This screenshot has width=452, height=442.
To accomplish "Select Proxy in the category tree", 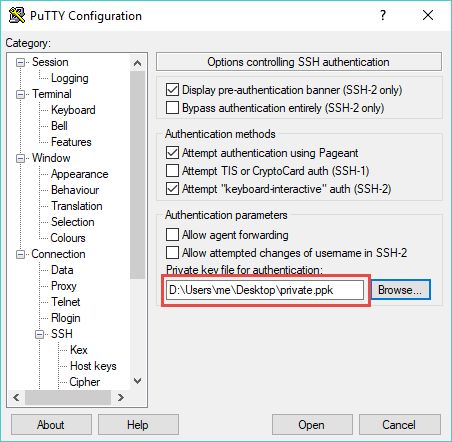I will pyautogui.click(x=64, y=286).
